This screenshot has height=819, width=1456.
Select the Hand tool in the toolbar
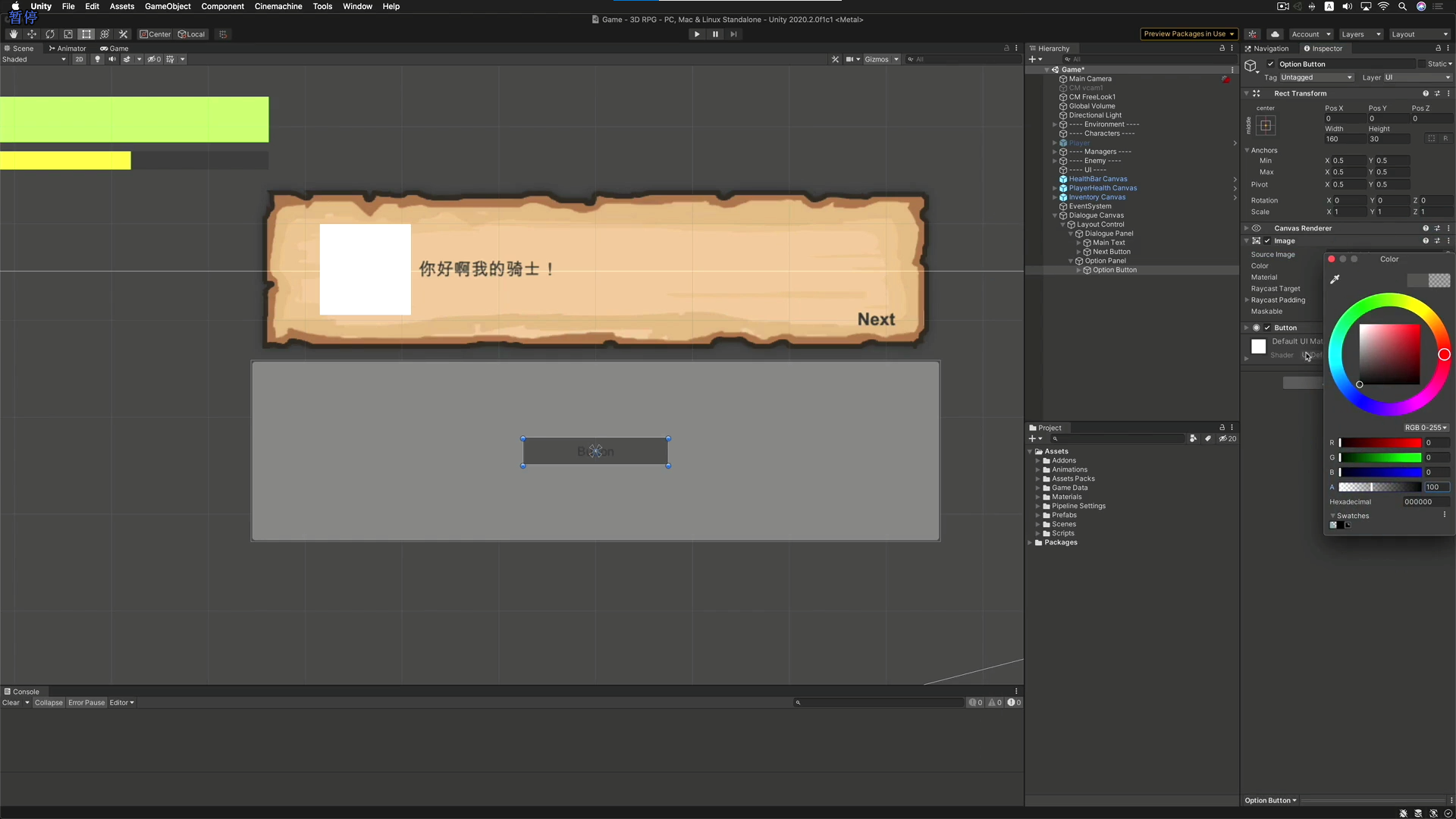click(x=13, y=34)
